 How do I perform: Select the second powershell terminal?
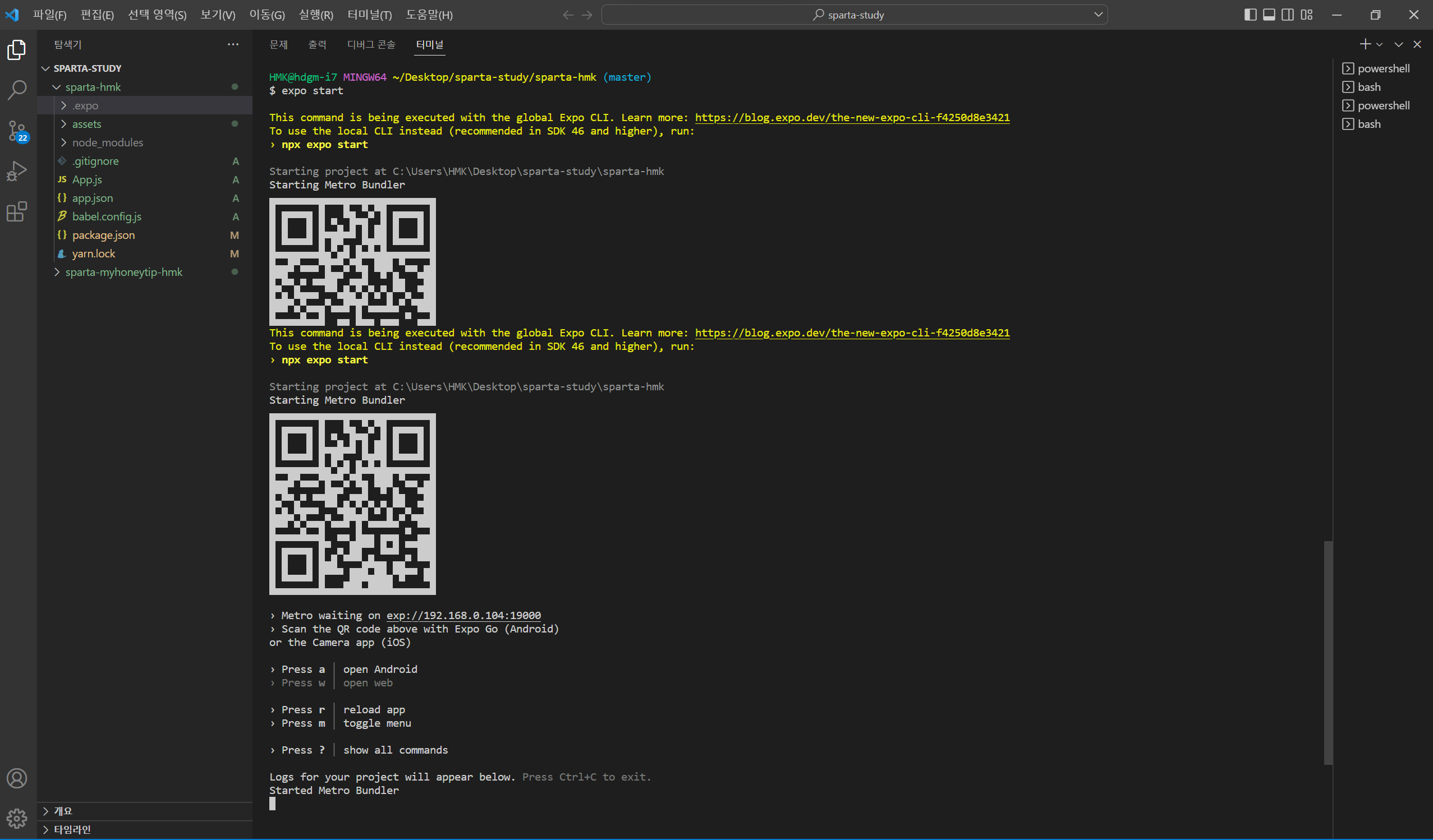[1383, 106]
